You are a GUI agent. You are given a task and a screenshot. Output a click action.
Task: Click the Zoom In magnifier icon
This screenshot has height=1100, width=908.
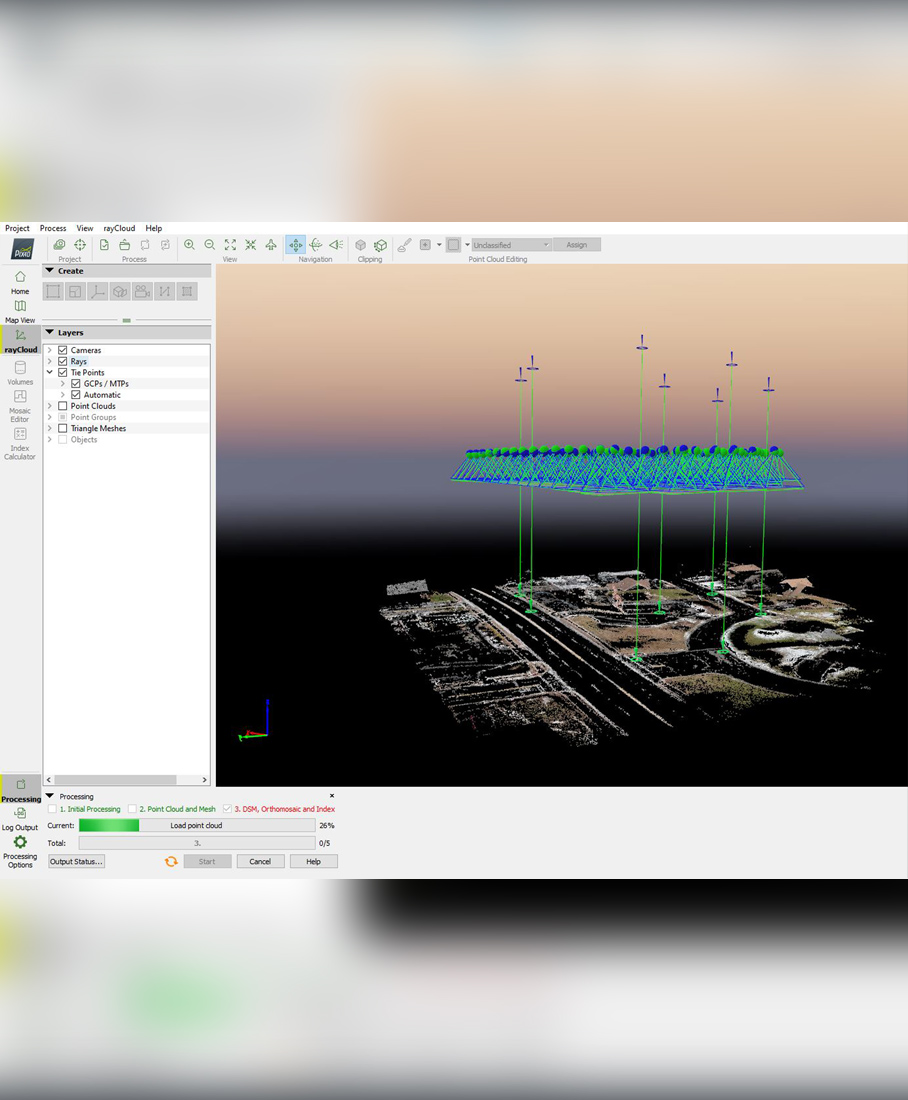[189, 245]
